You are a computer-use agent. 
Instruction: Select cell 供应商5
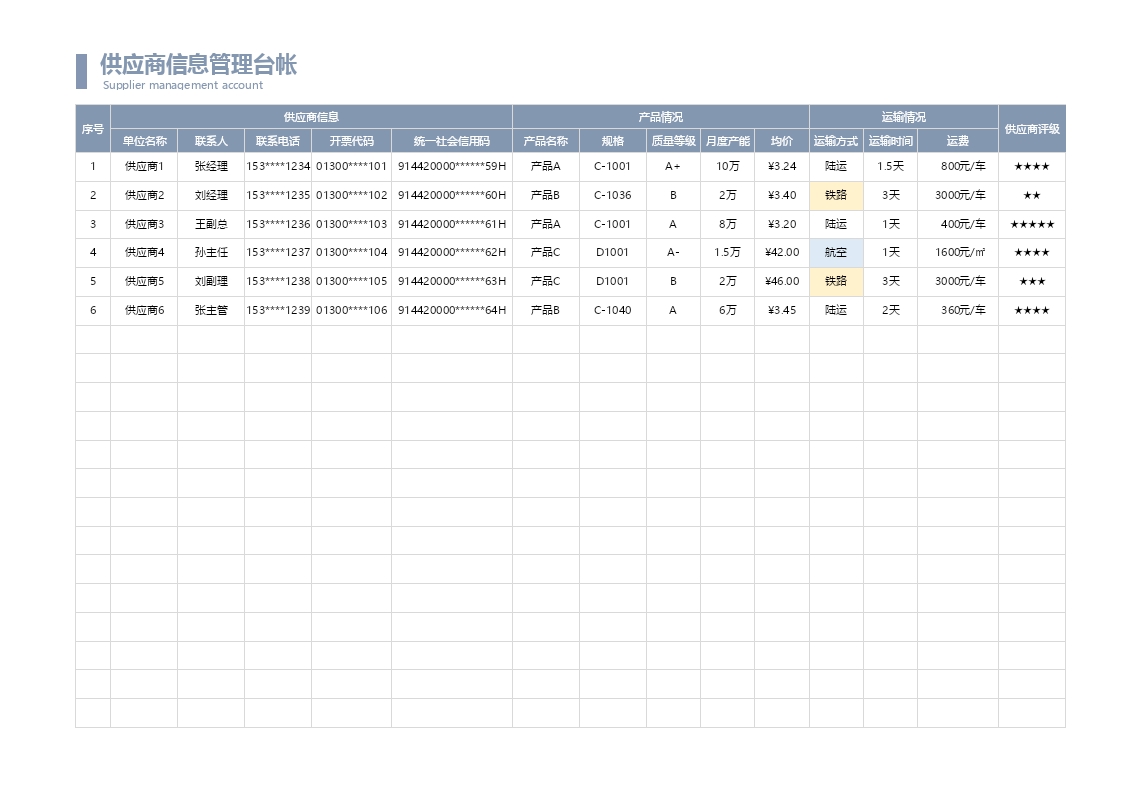coord(144,281)
